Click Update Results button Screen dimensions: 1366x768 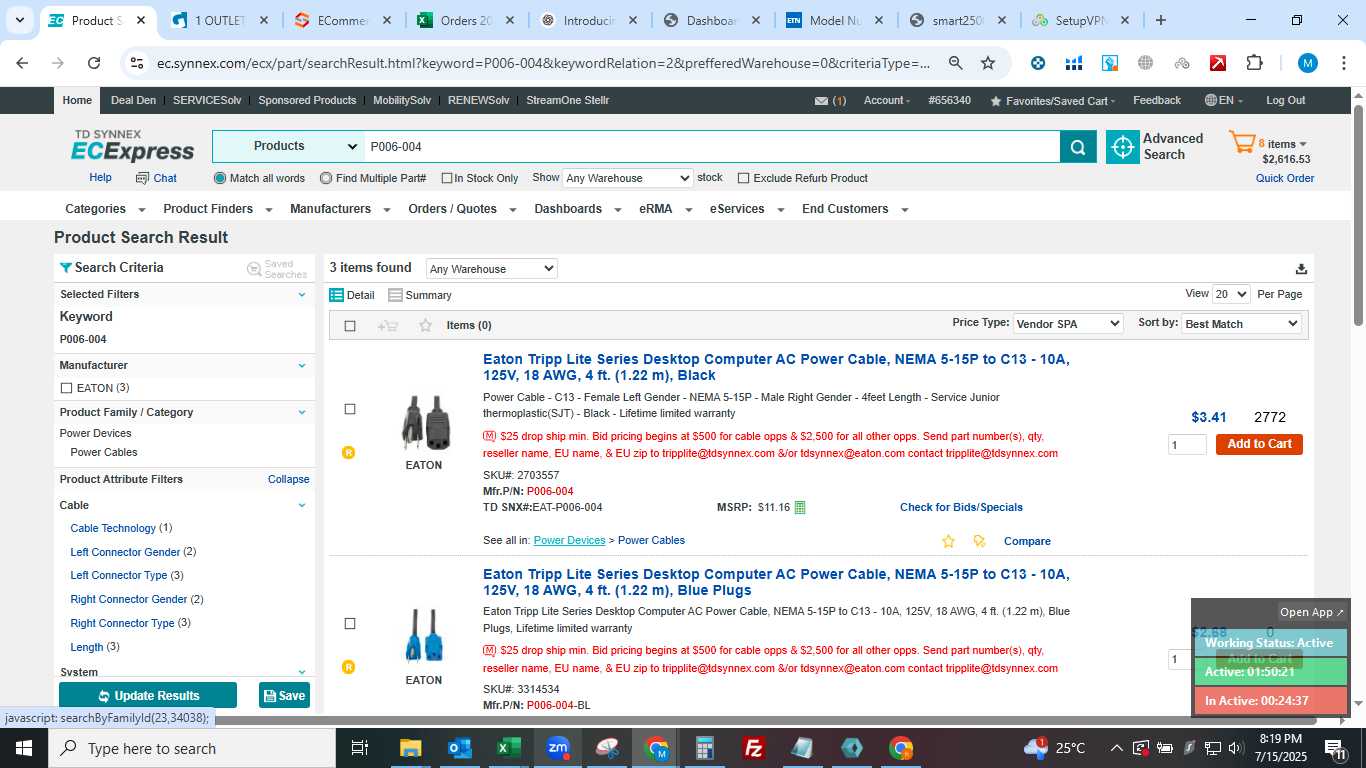pos(148,695)
